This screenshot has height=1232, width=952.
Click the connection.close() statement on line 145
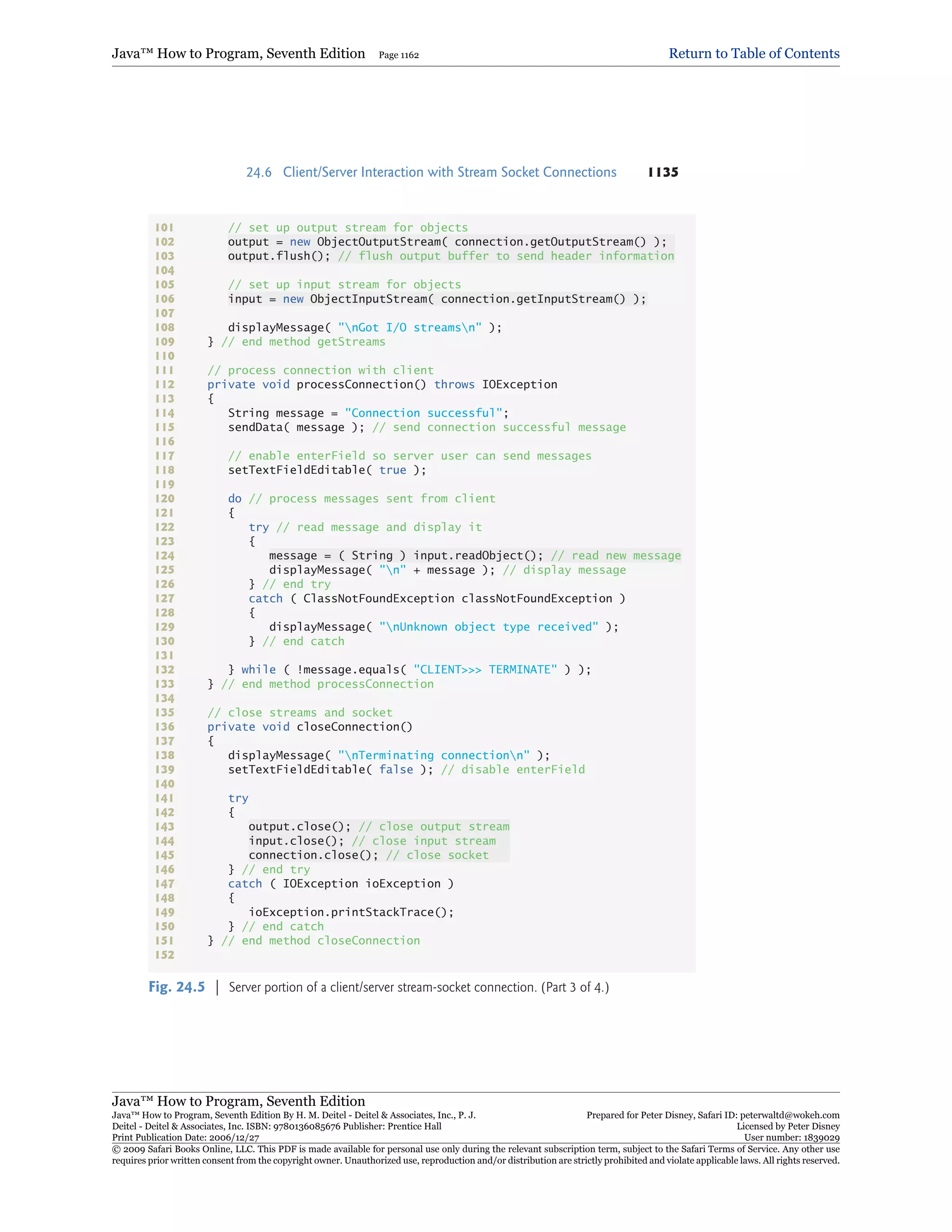(313, 855)
